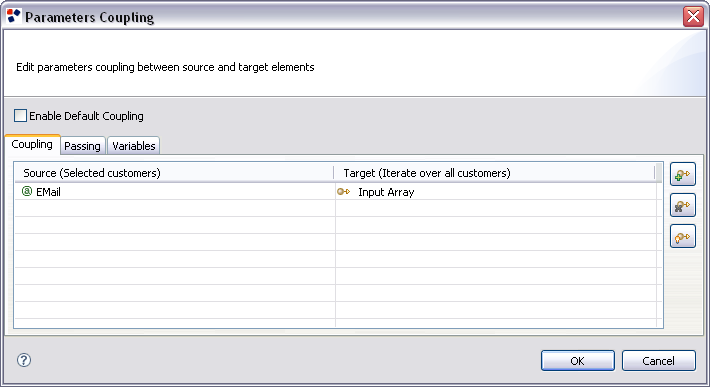Click the Cancel button
This screenshot has height=387, width=710.
[x=658, y=361]
